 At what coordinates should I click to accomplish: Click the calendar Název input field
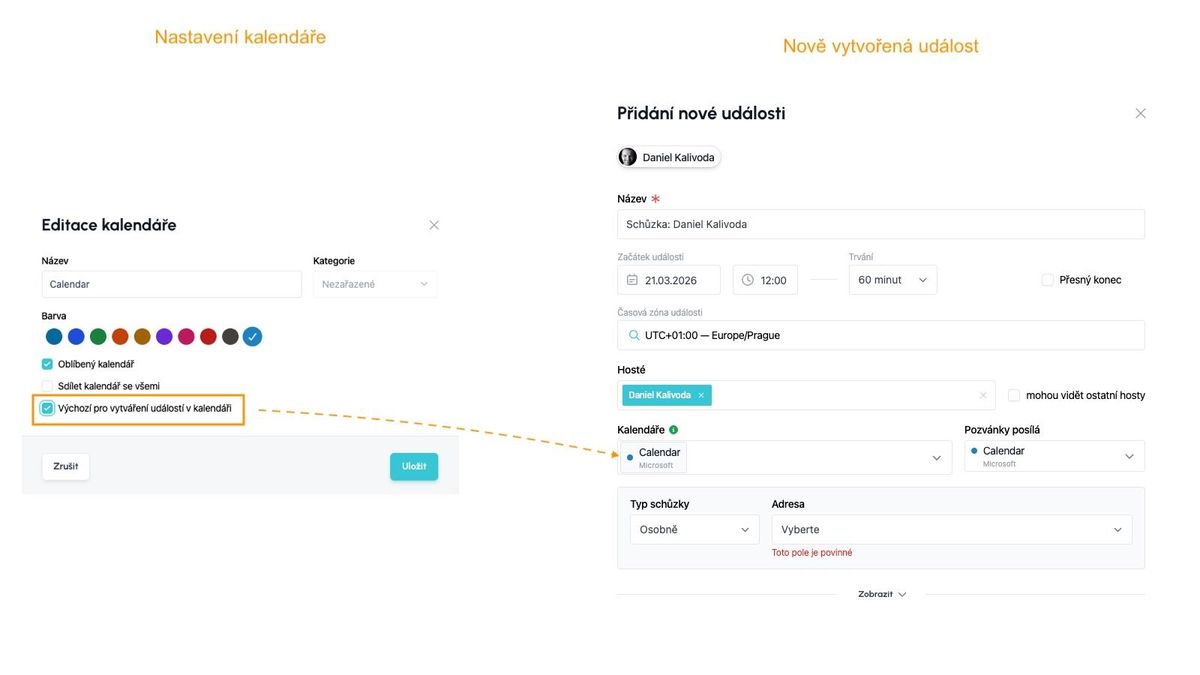pyautogui.click(x=171, y=284)
